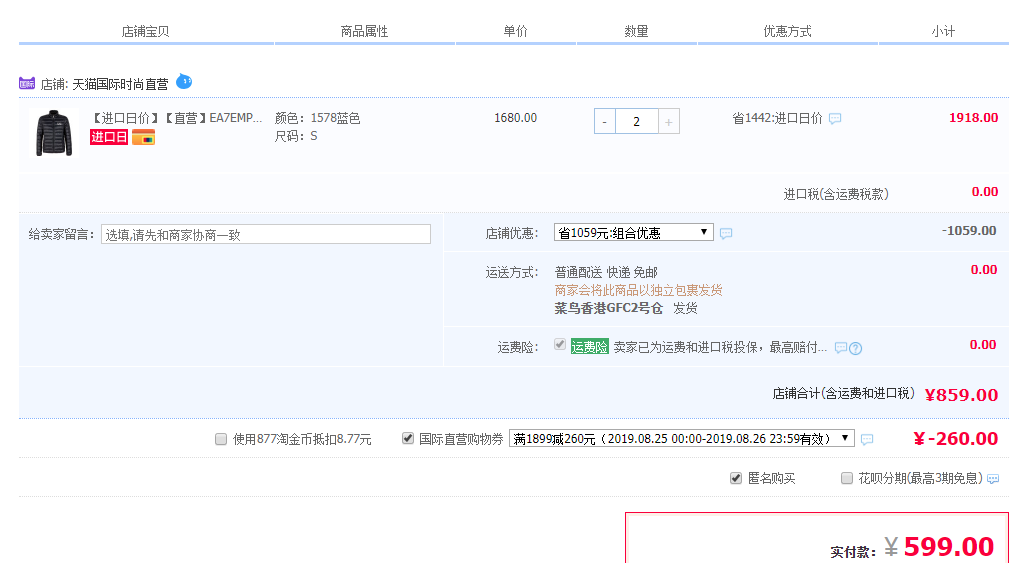Open comment bubble next to 省1442:进口日价
The width and height of the screenshot is (1022, 563).
click(835, 119)
